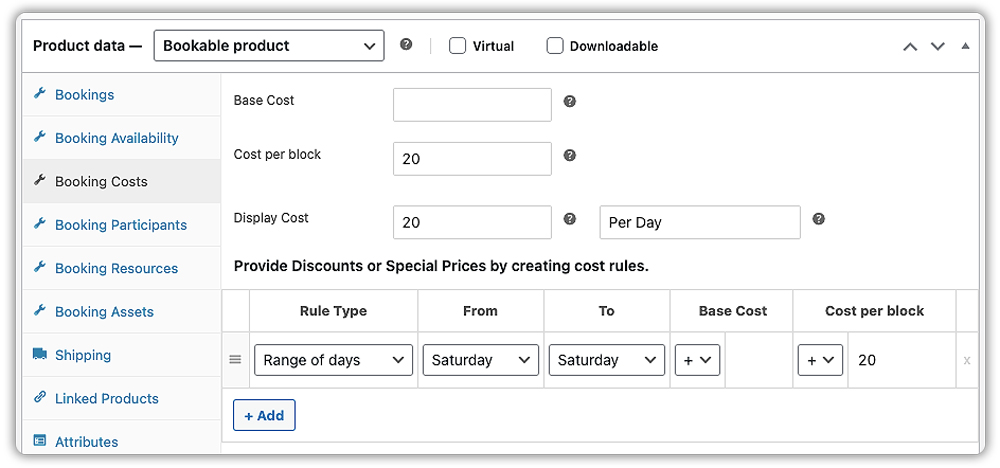Click the Rule Type column header
This screenshot has height=468, width=1000.
(334, 311)
